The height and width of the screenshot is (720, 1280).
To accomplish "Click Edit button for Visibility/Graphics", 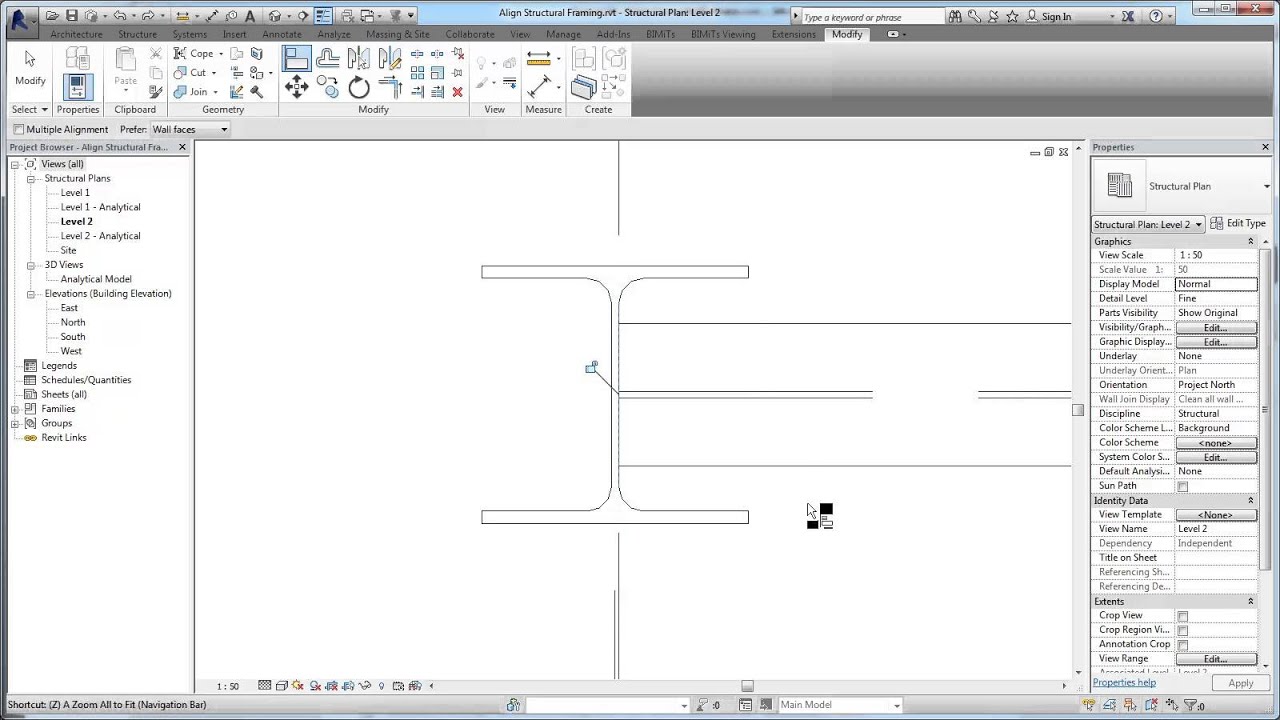I will 1216,328.
